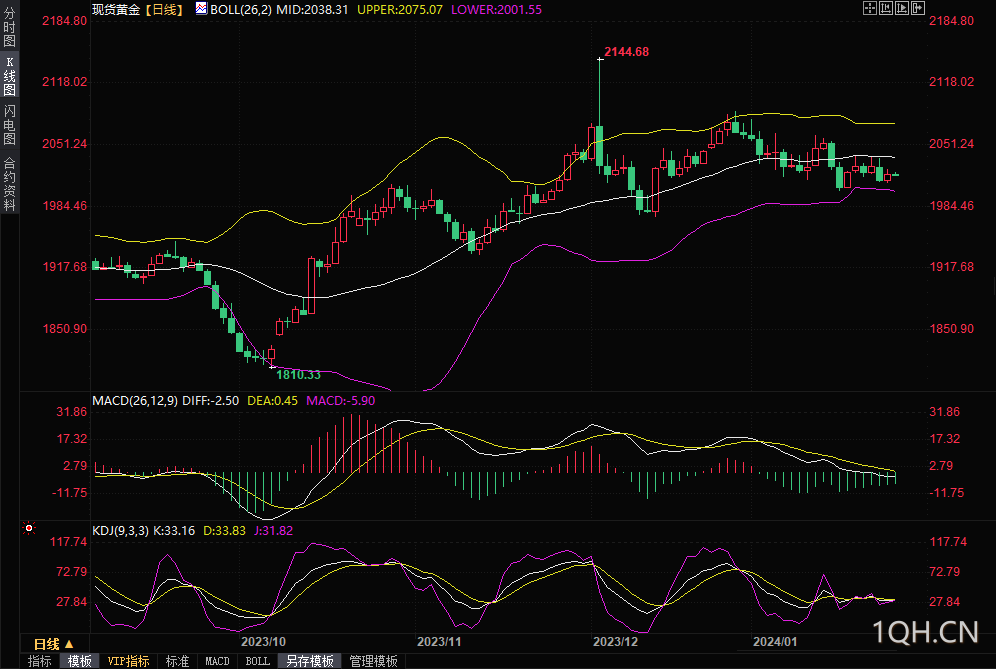Viewport: 996px width, 669px height.
Task: Click the crosshair cursor icon at top right
Action: pyautogui.click(x=870, y=8)
